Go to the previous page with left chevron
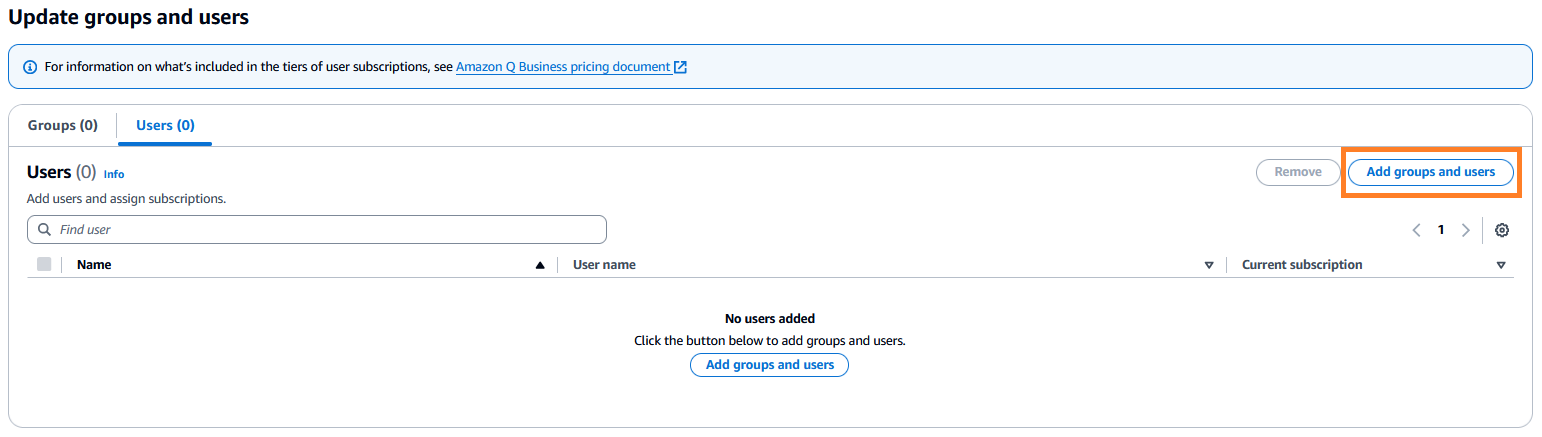The height and width of the screenshot is (437, 1542). click(x=1416, y=230)
